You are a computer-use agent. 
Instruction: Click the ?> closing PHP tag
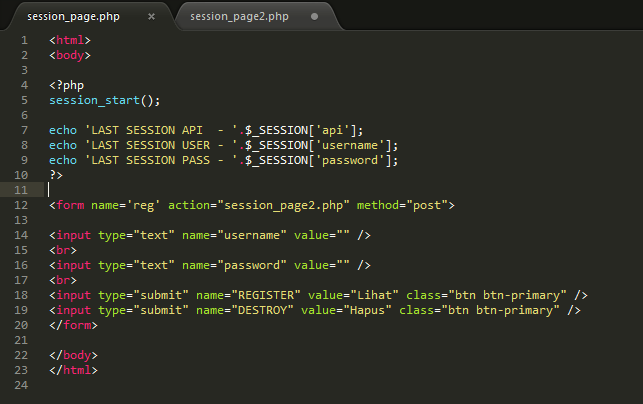pyautogui.click(x=56, y=175)
